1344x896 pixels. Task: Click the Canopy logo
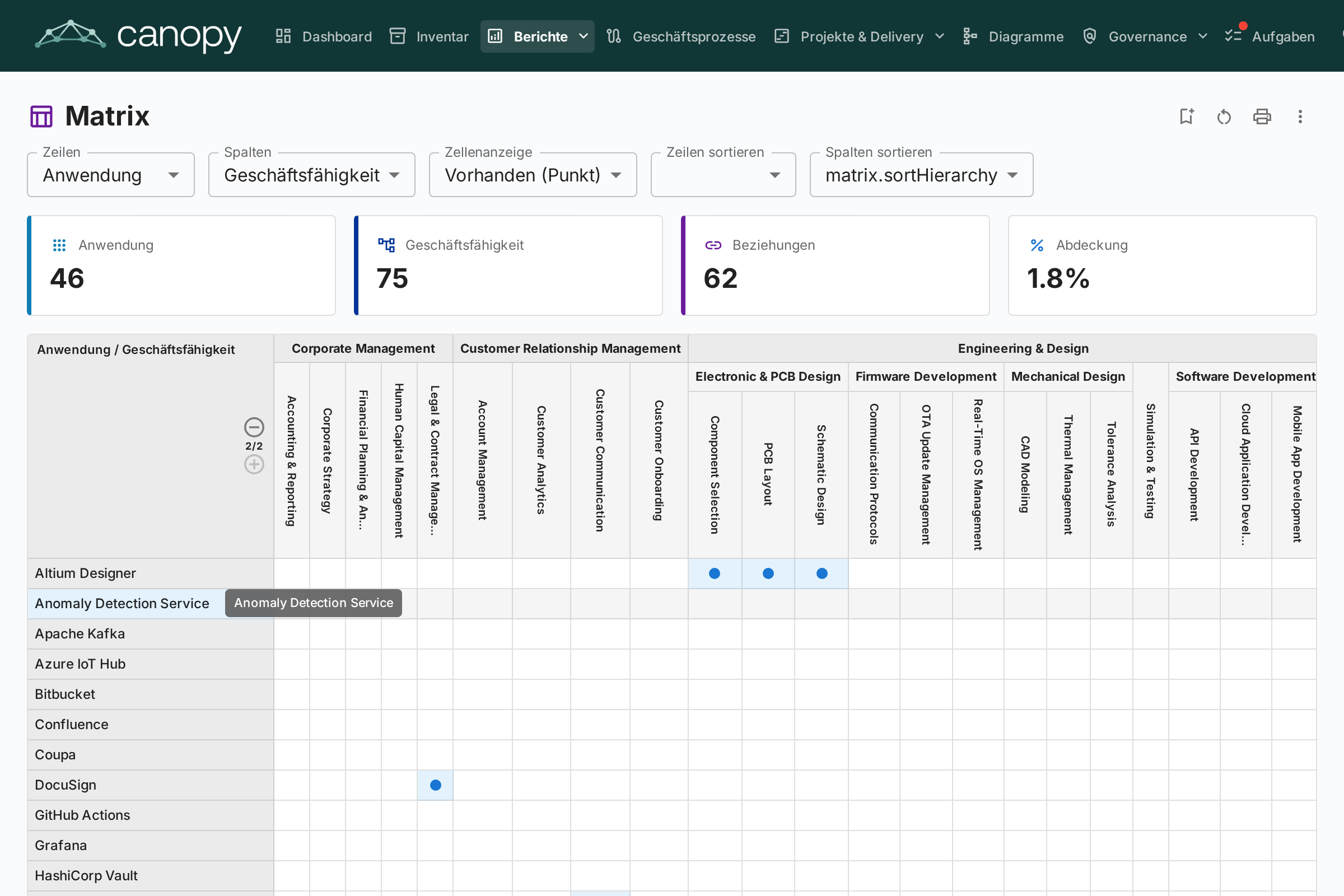click(138, 35)
